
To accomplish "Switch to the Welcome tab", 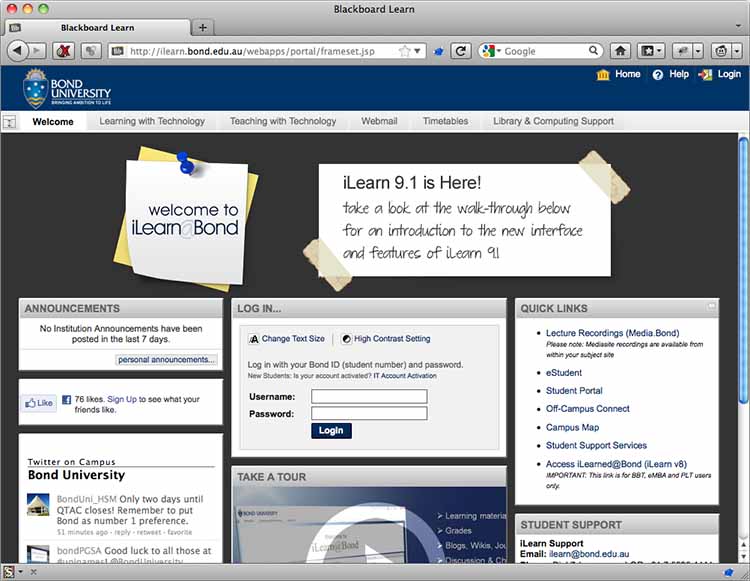I will 53,122.
